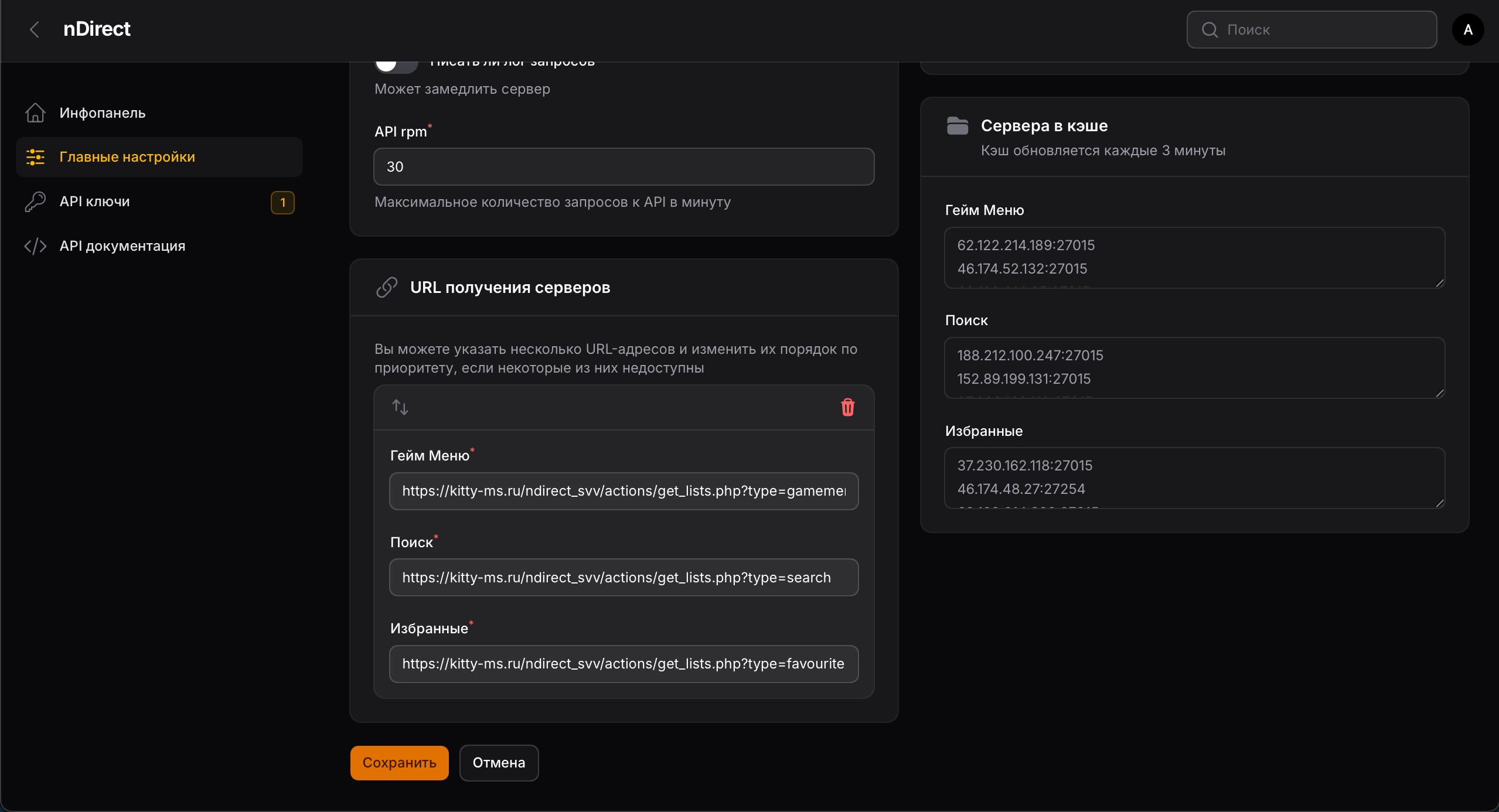Click the user avatar circle labeled A
Image resolution: width=1499 pixels, height=812 pixels.
coord(1467,29)
